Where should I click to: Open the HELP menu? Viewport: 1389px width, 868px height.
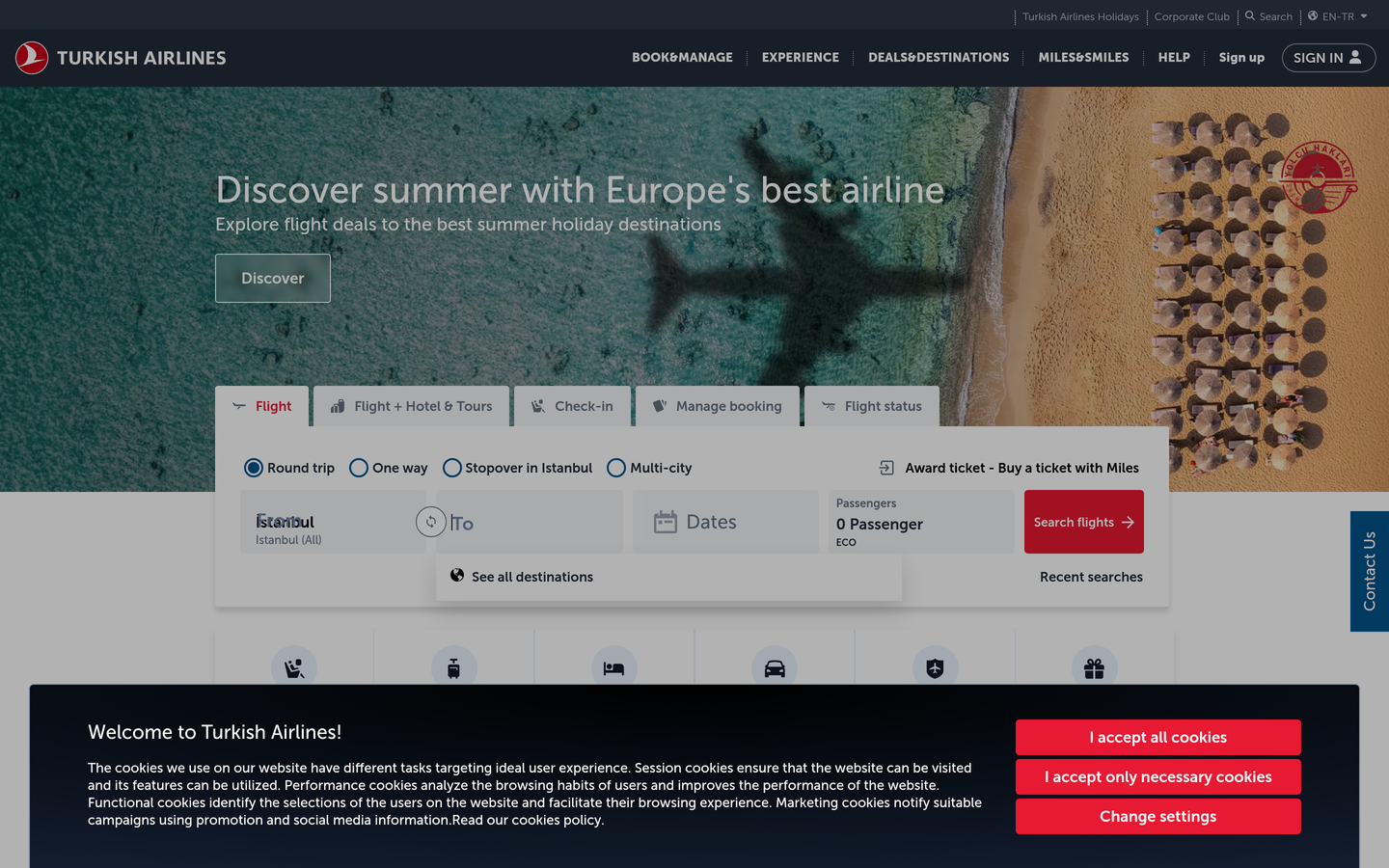[1174, 58]
